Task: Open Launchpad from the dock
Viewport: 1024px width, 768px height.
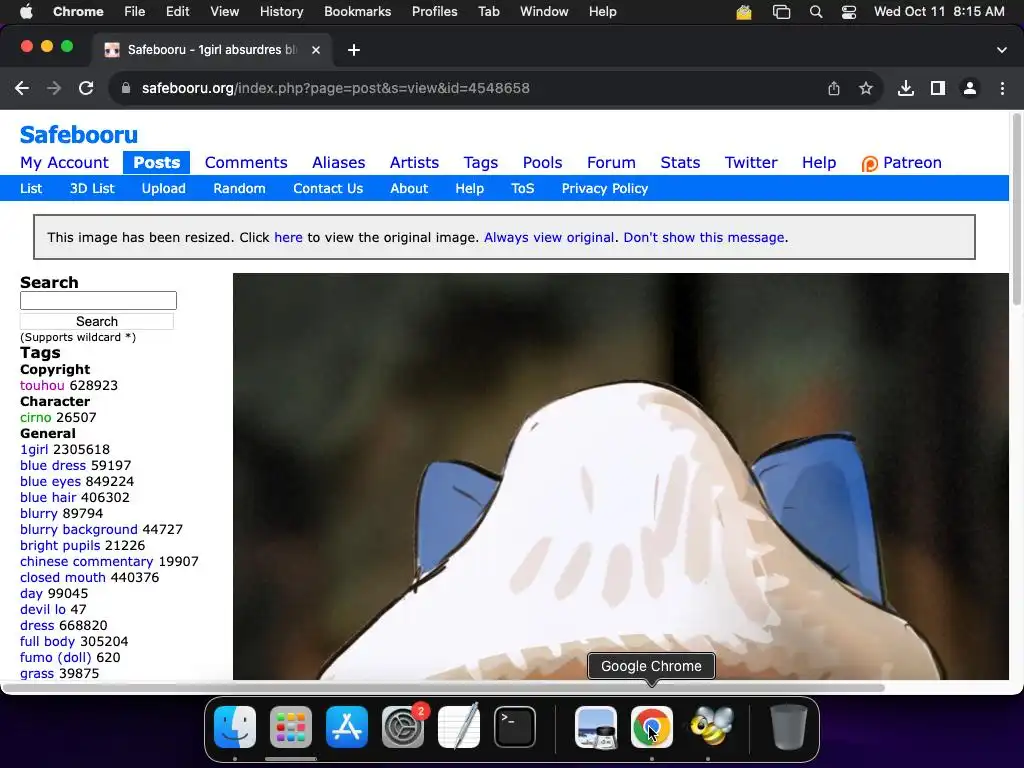Action: tap(291, 726)
